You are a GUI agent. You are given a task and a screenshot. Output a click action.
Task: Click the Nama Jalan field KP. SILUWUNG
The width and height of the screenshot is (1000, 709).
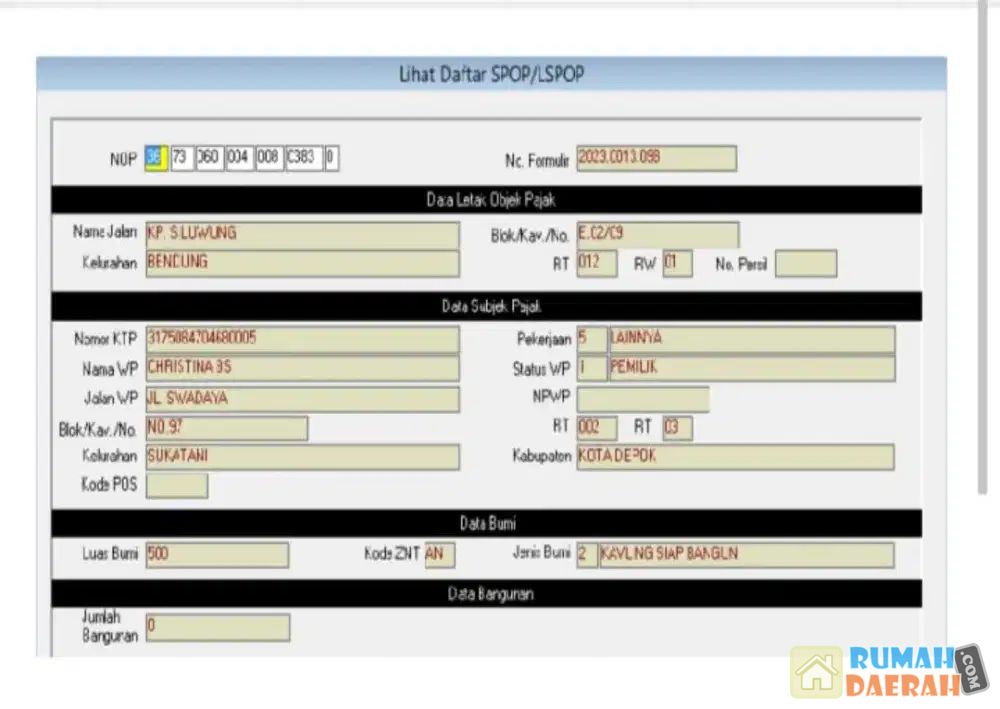pos(302,235)
